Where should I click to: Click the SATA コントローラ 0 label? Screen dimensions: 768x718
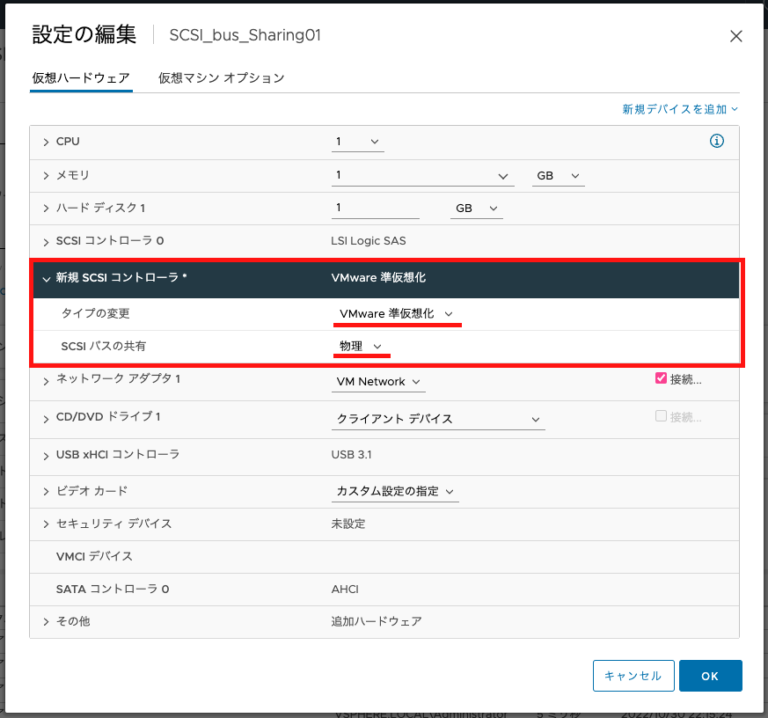[113, 589]
